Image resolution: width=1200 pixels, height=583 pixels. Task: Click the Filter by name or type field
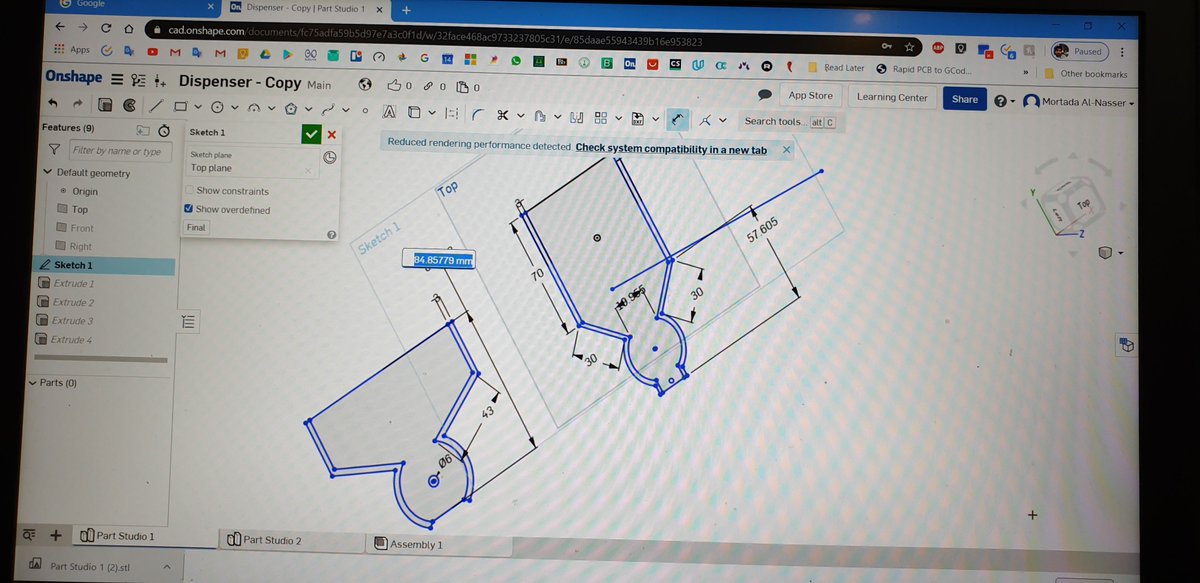pyautogui.click(x=119, y=151)
